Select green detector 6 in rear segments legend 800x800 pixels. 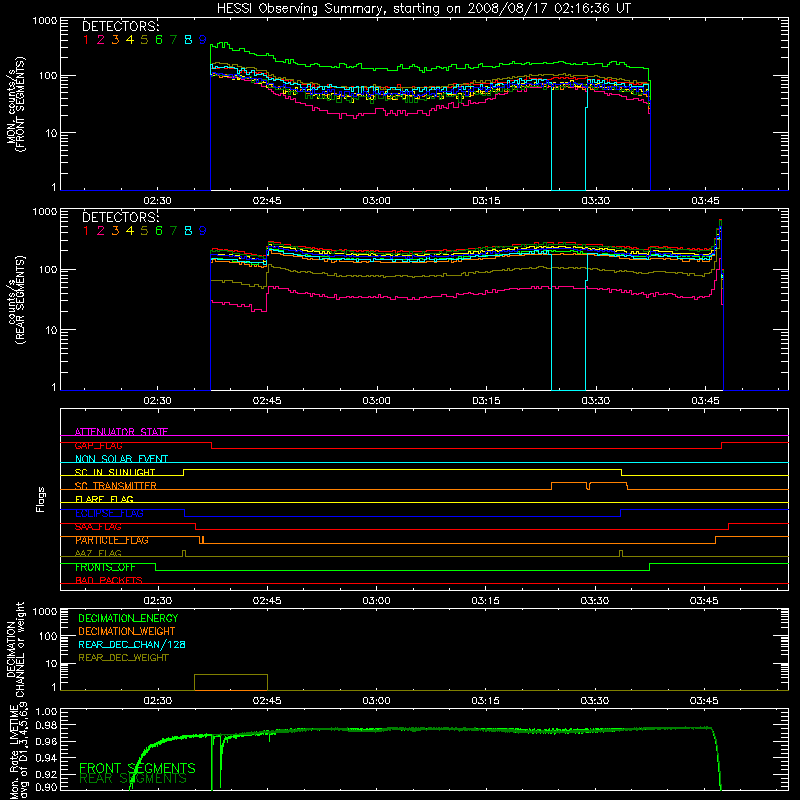[x=159, y=231]
